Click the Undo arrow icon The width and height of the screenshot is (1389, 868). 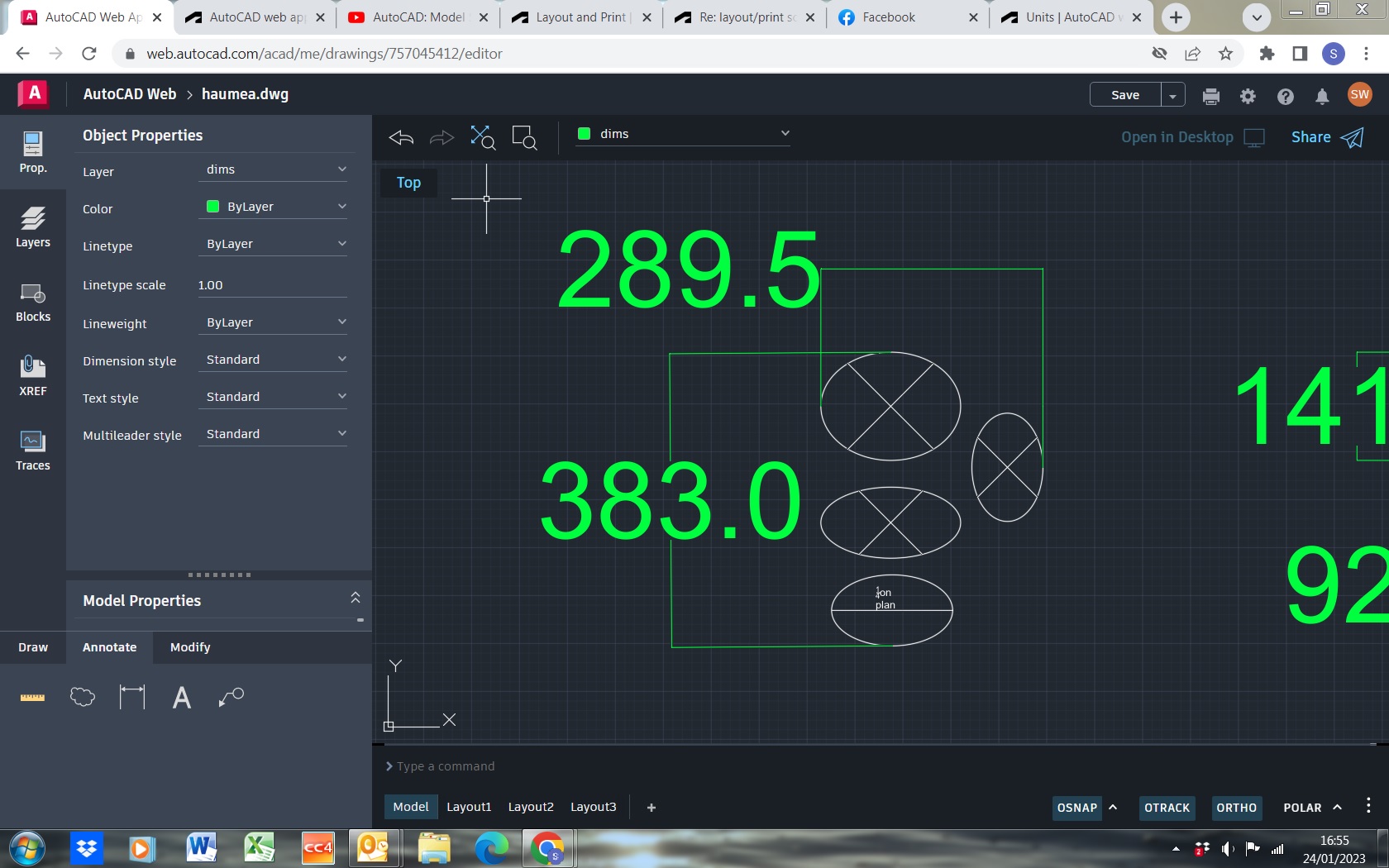click(x=400, y=138)
